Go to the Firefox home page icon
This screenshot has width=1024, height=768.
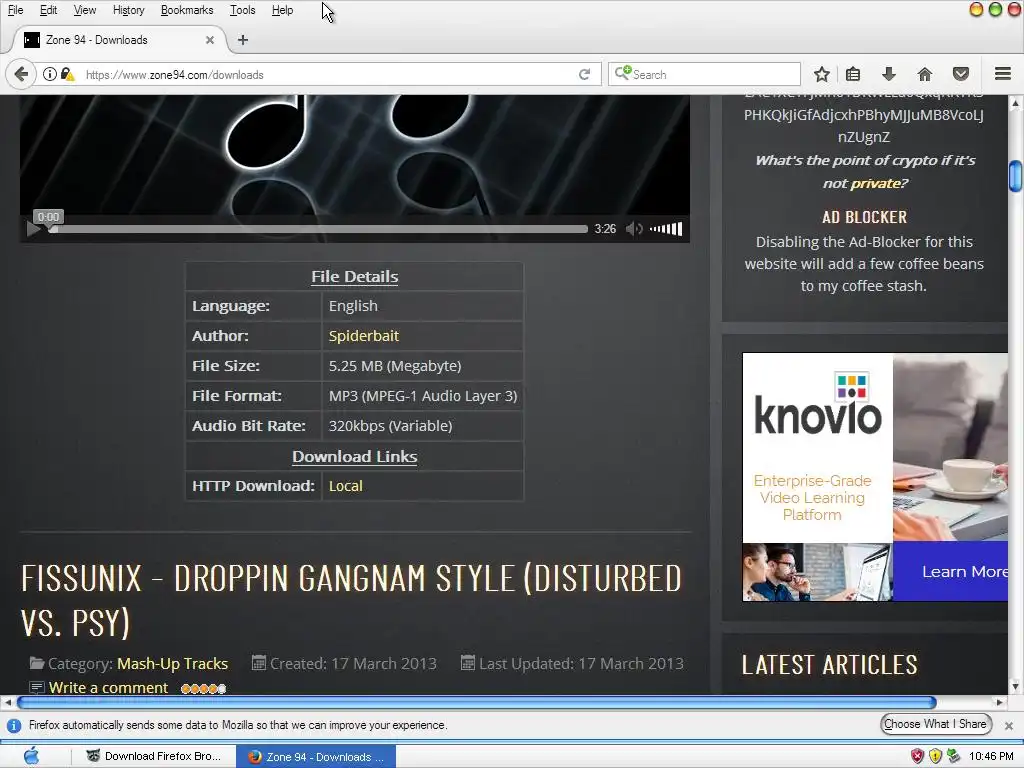[x=924, y=74]
